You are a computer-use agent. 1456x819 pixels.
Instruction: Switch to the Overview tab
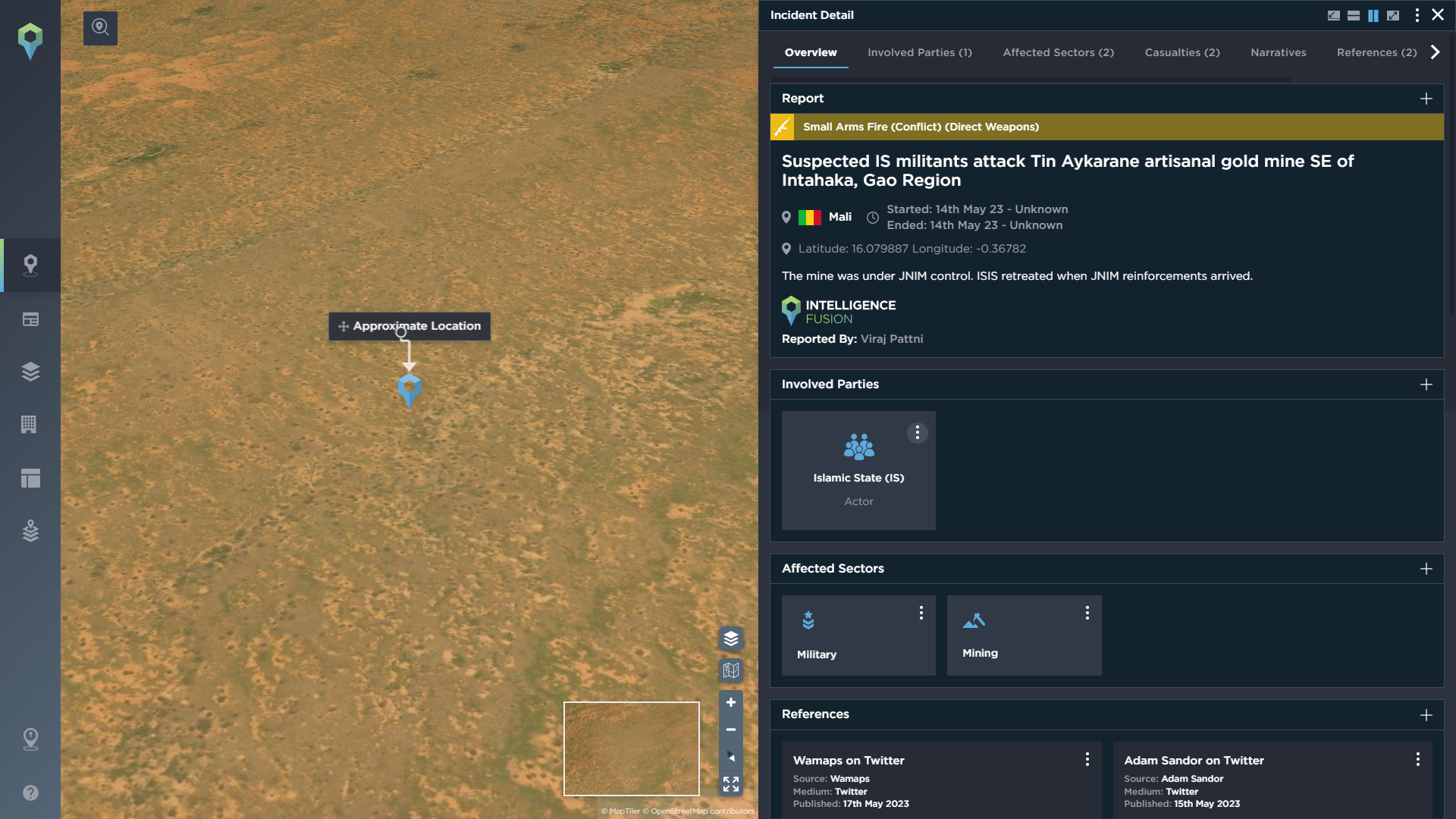click(811, 52)
